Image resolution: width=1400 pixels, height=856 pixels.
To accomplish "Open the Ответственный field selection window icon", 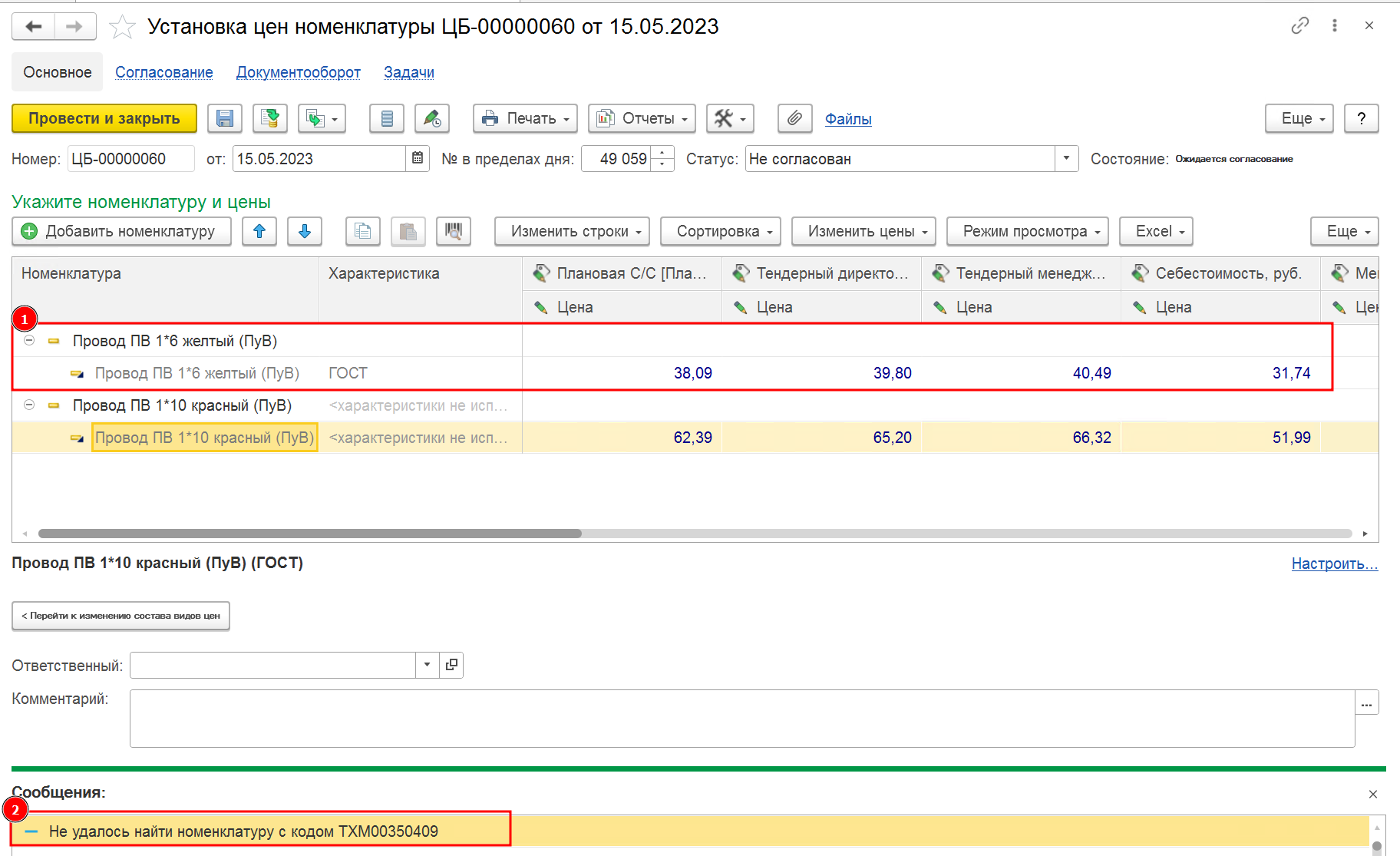I will click(451, 665).
